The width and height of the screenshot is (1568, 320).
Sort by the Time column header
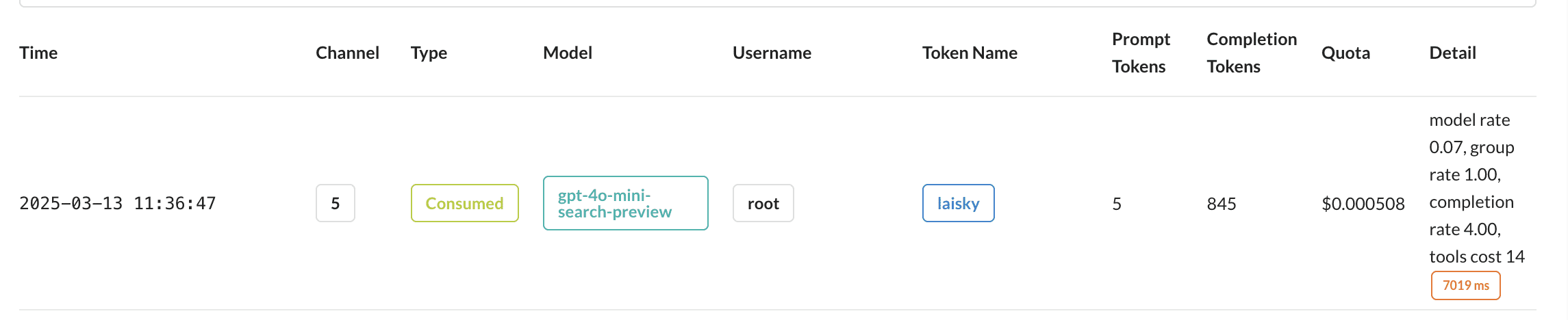point(38,53)
